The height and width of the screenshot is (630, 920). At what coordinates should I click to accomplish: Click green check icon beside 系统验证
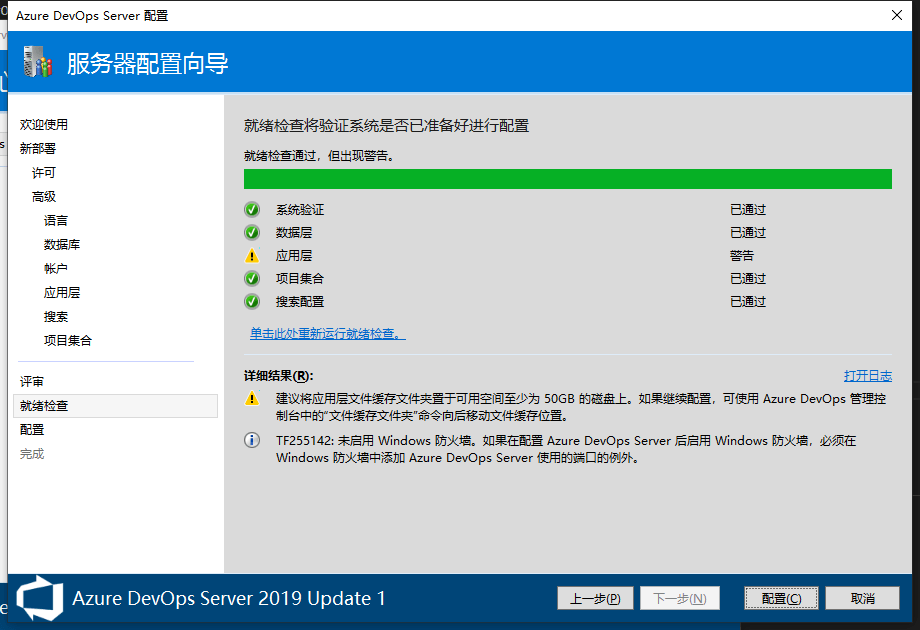tap(252, 210)
